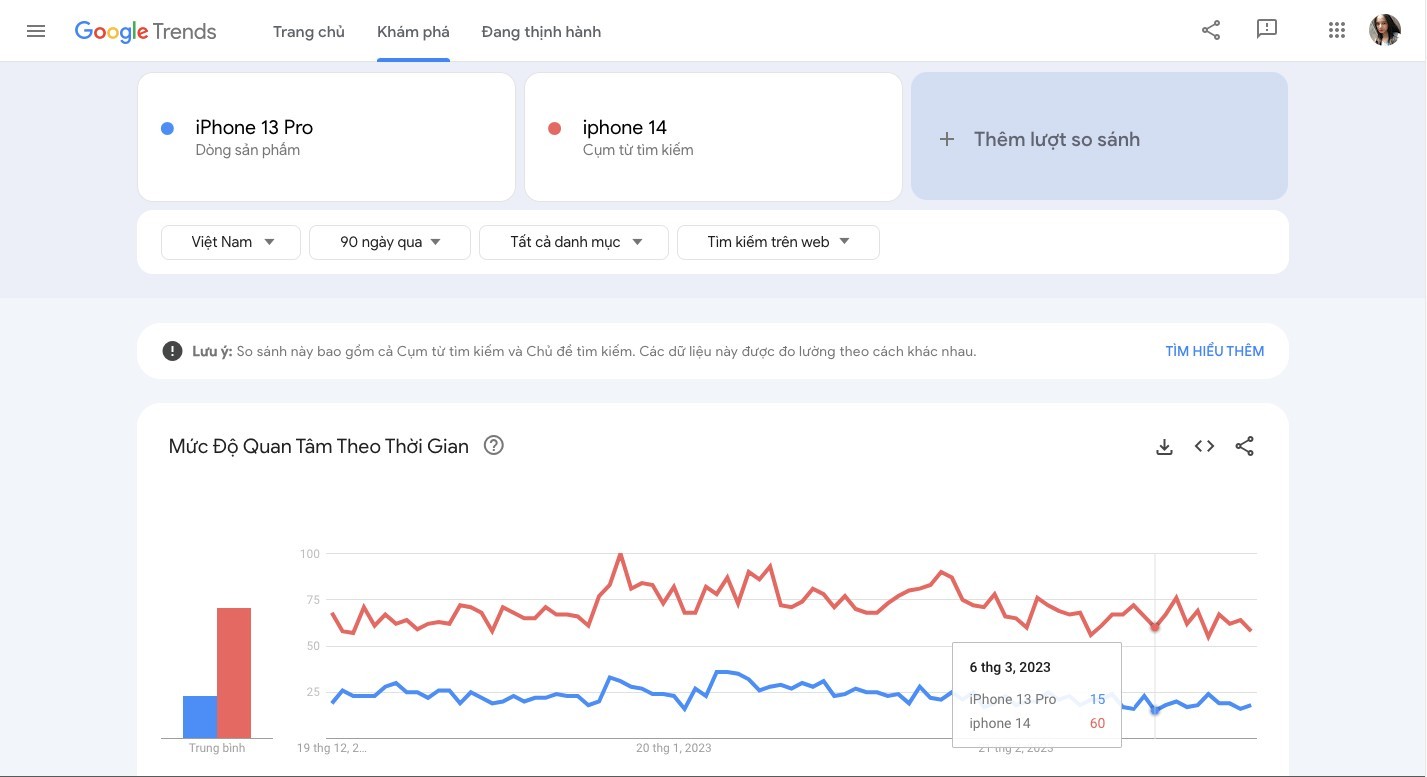The width and height of the screenshot is (1427, 777).
Task: Click the red average bar in chart
Action: click(234, 673)
